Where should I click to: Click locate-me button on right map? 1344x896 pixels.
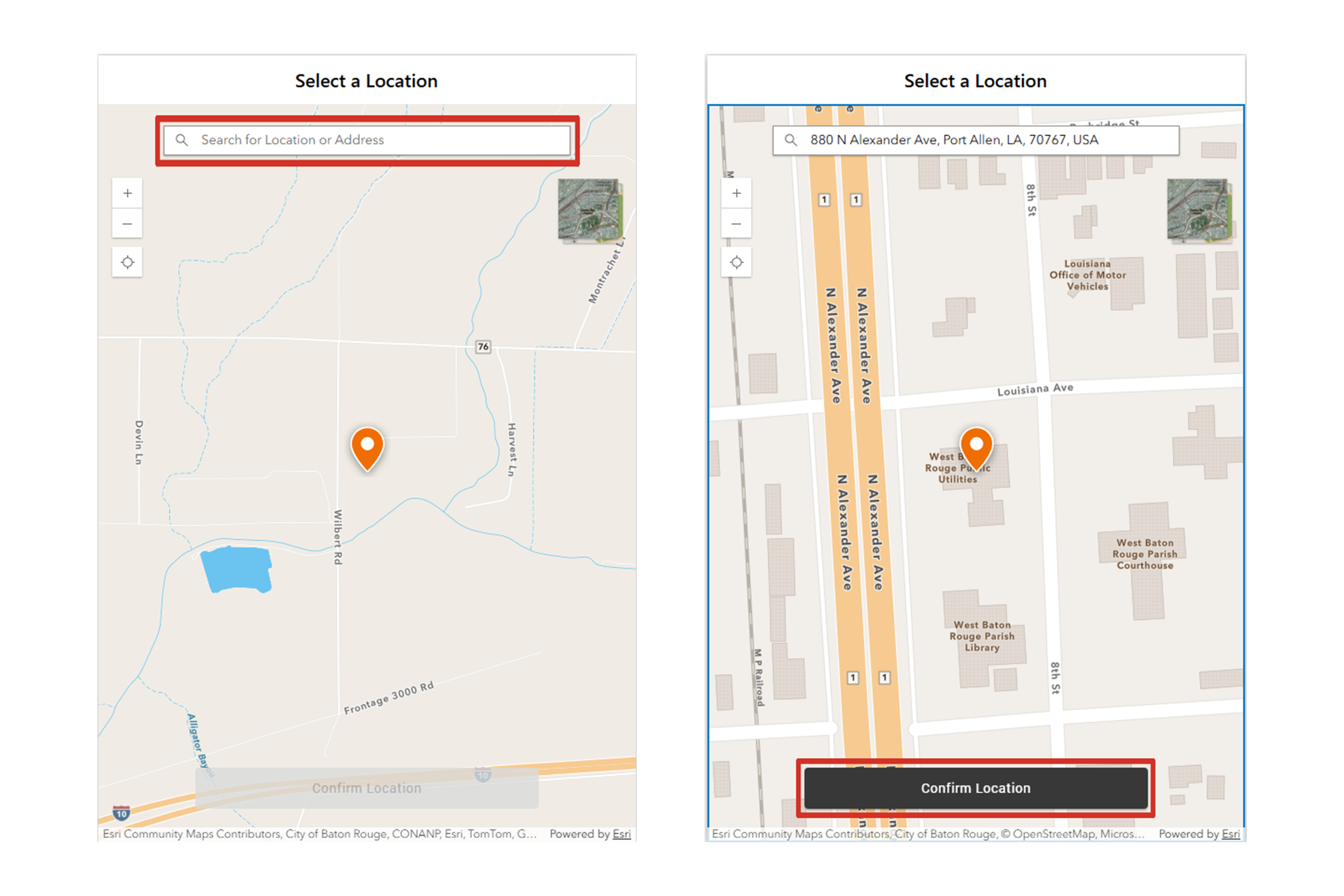pos(737,262)
